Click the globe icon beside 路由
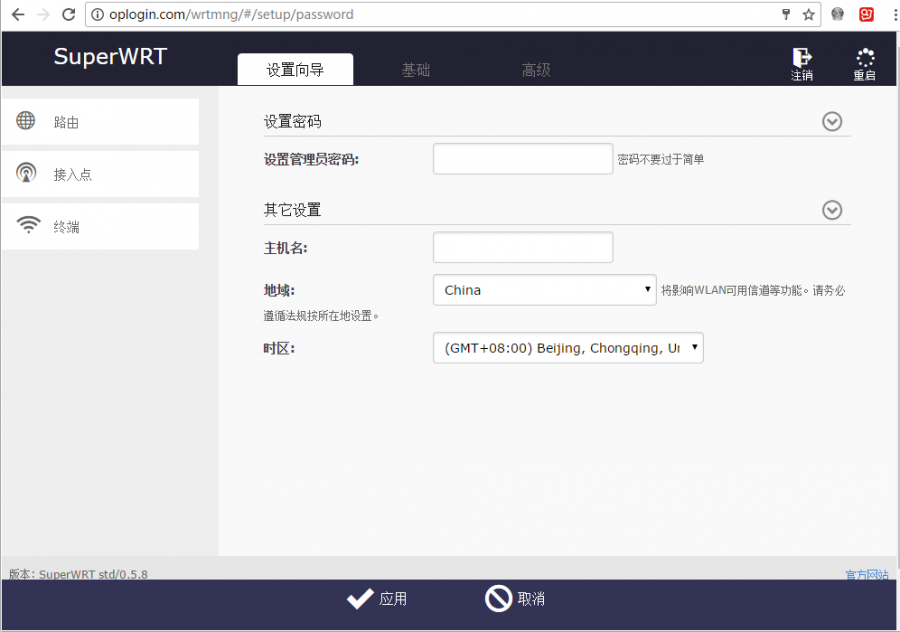This screenshot has width=900, height=632. pyautogui.click(x=25, y=121)
